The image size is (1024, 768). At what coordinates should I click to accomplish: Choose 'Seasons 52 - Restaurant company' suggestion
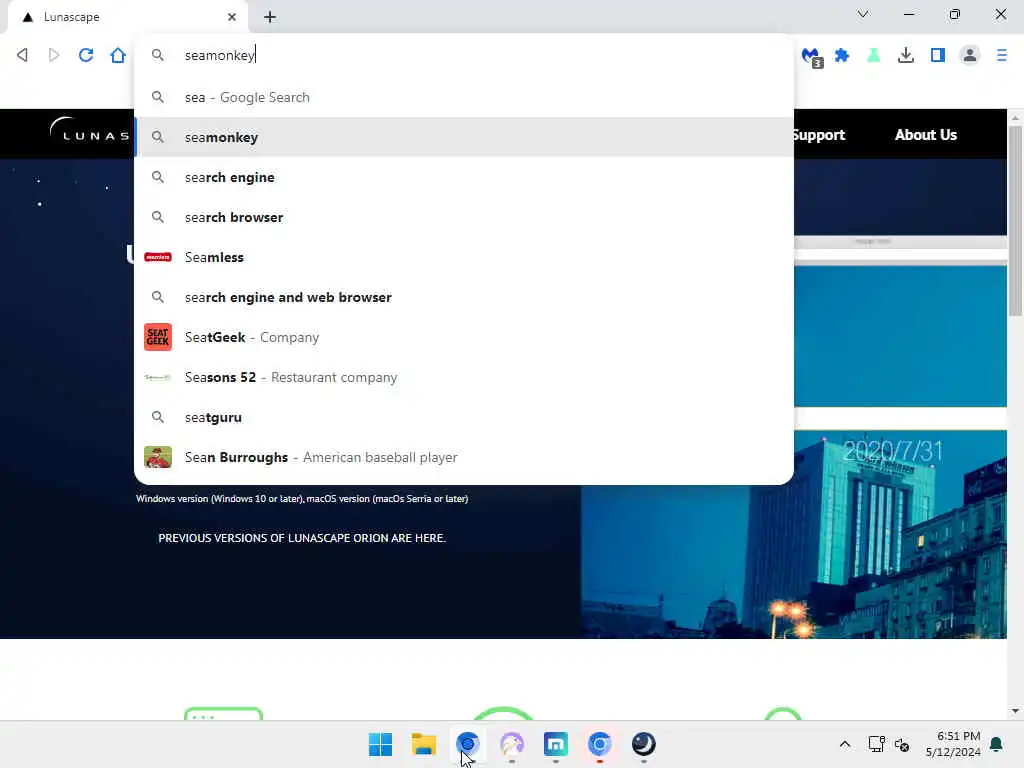tap(464, 377)
